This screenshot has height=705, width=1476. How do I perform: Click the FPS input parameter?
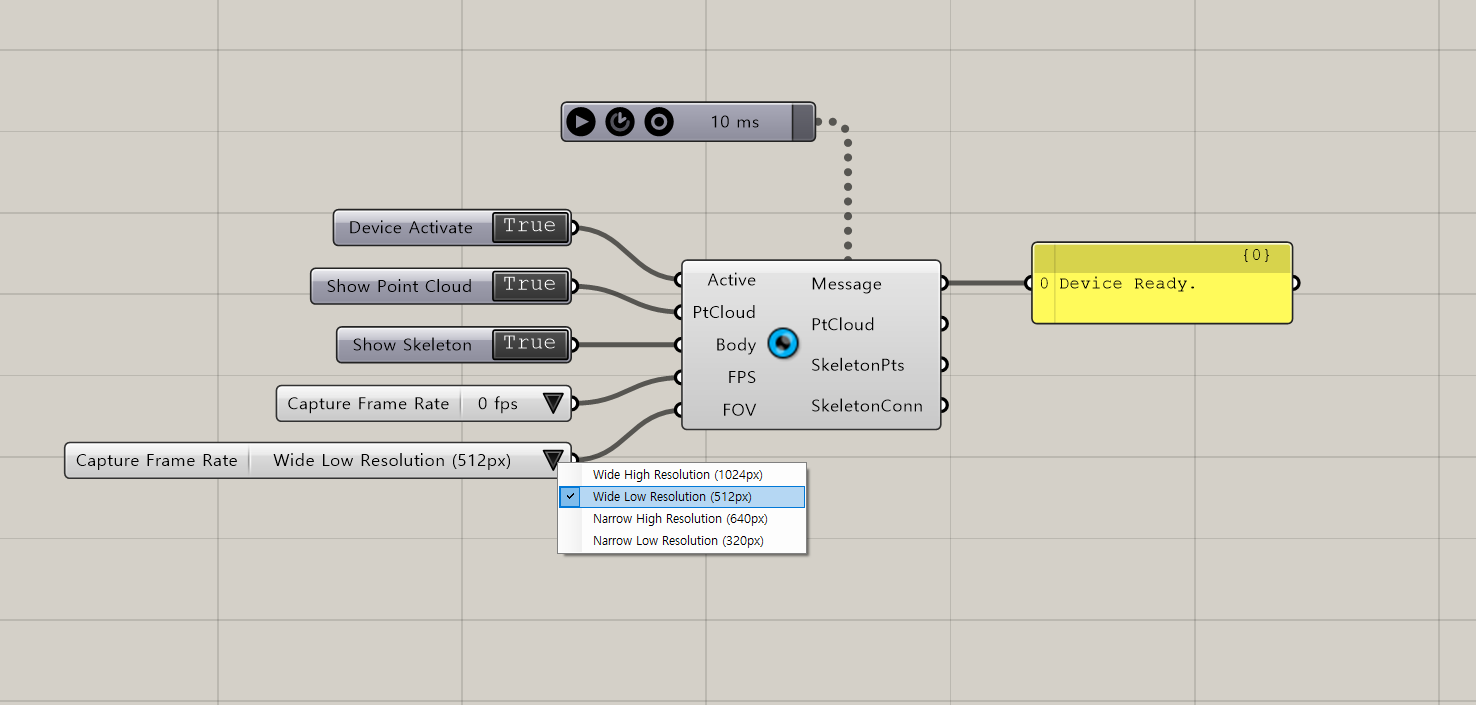pos(742,377)
